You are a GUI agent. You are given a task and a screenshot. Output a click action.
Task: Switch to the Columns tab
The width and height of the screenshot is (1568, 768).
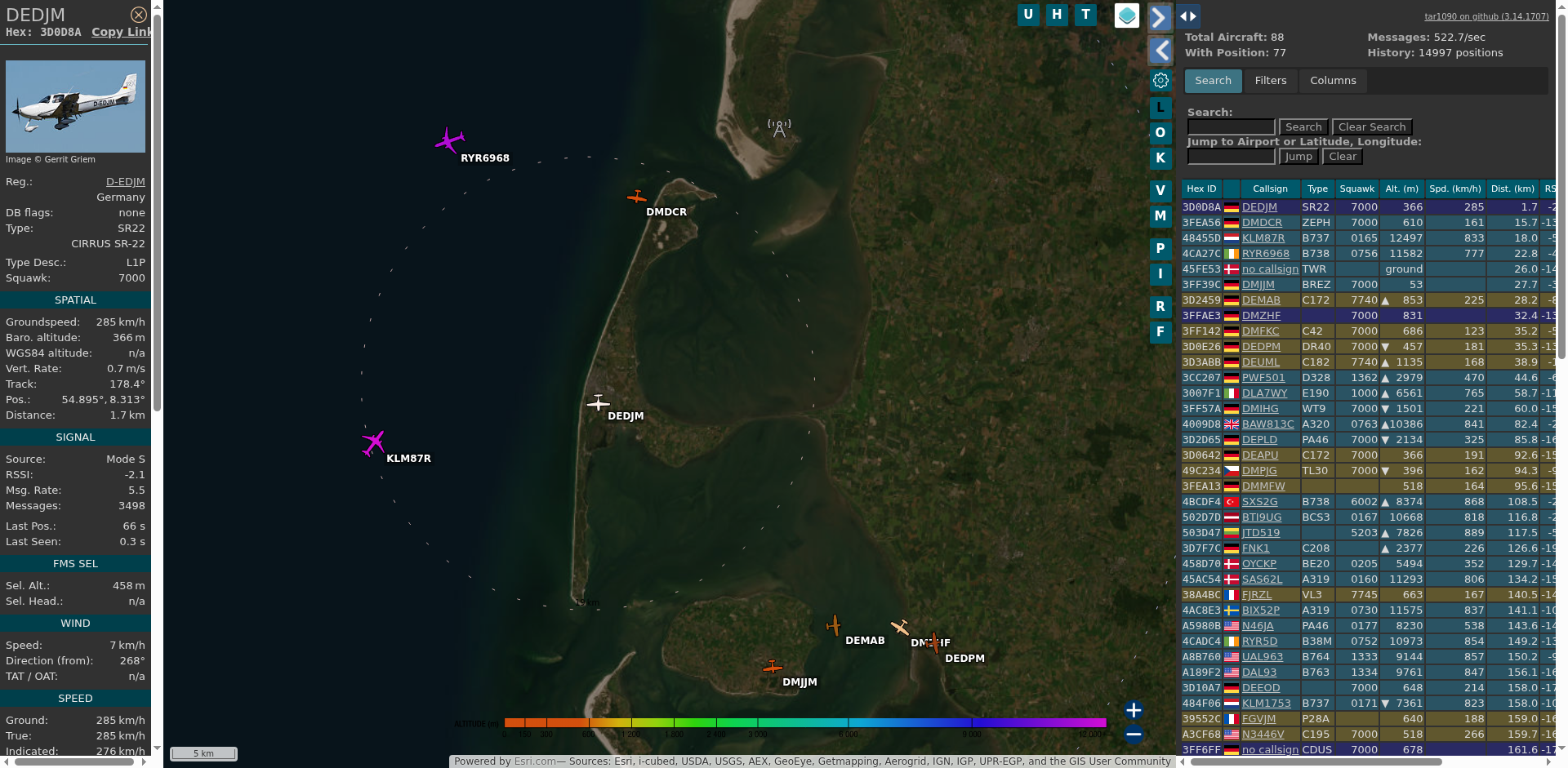1333,81
